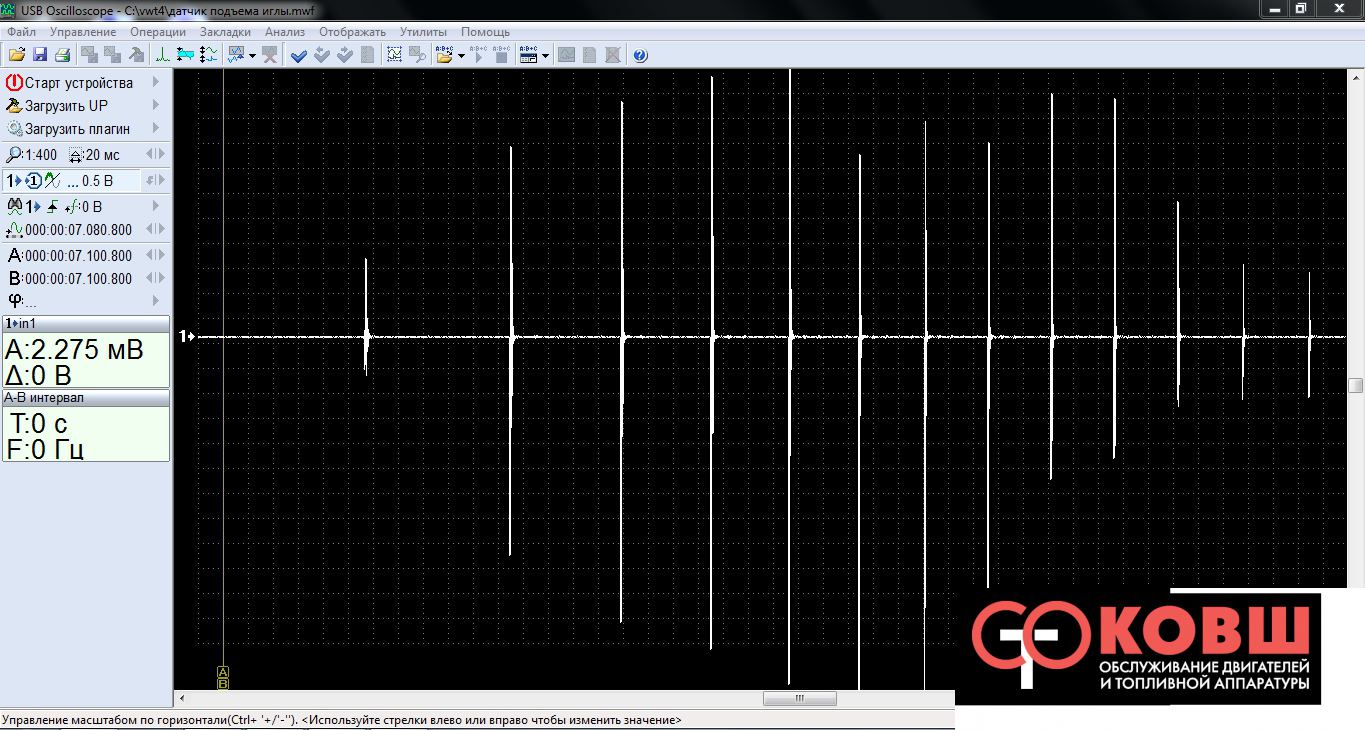The image size is (1365, 730).
Task: Click the open file folder icon
Action: click(x=17, y=55)
